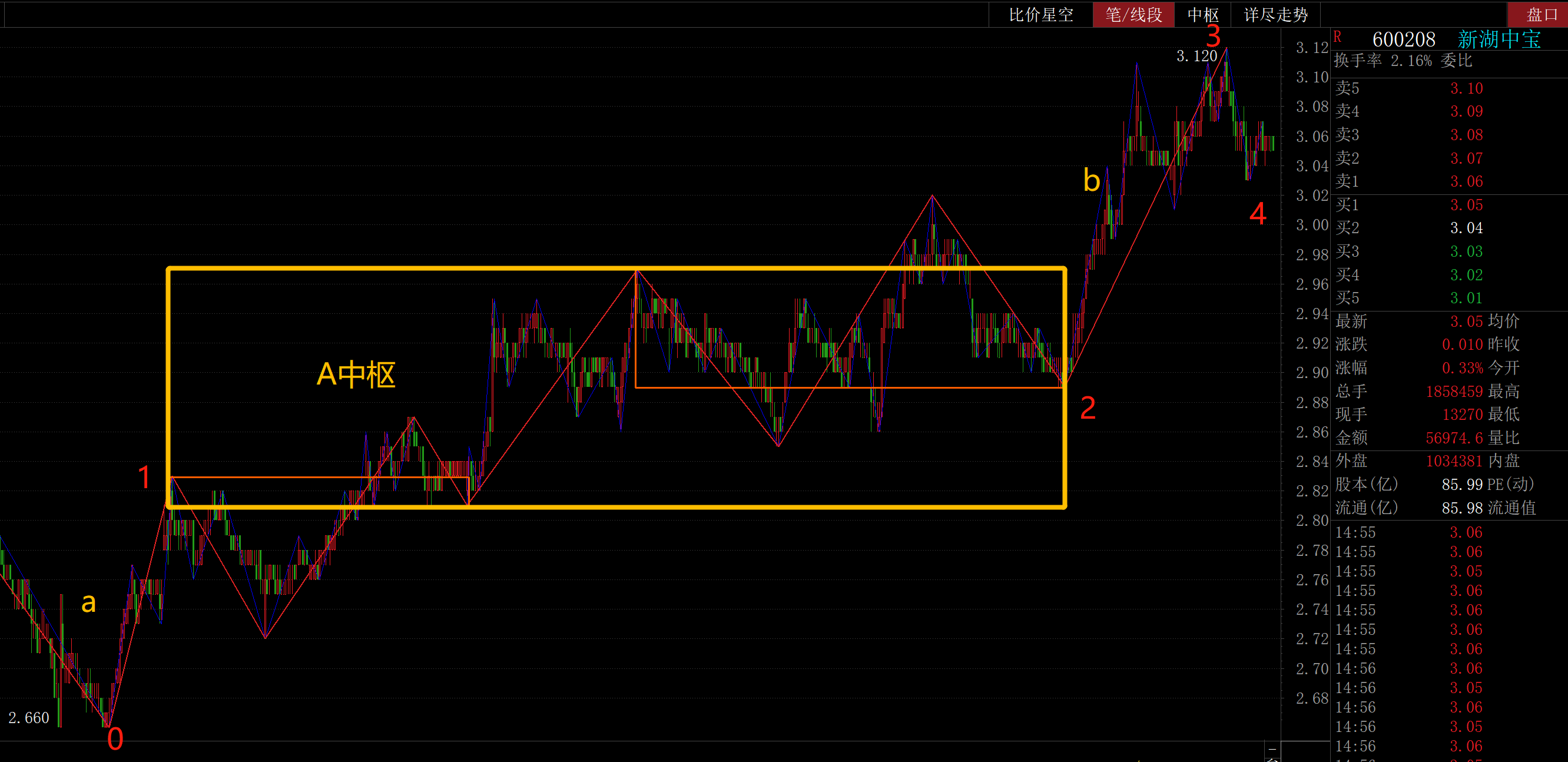Click the 外盘 value 1034381

click(x=1454, y=461)
